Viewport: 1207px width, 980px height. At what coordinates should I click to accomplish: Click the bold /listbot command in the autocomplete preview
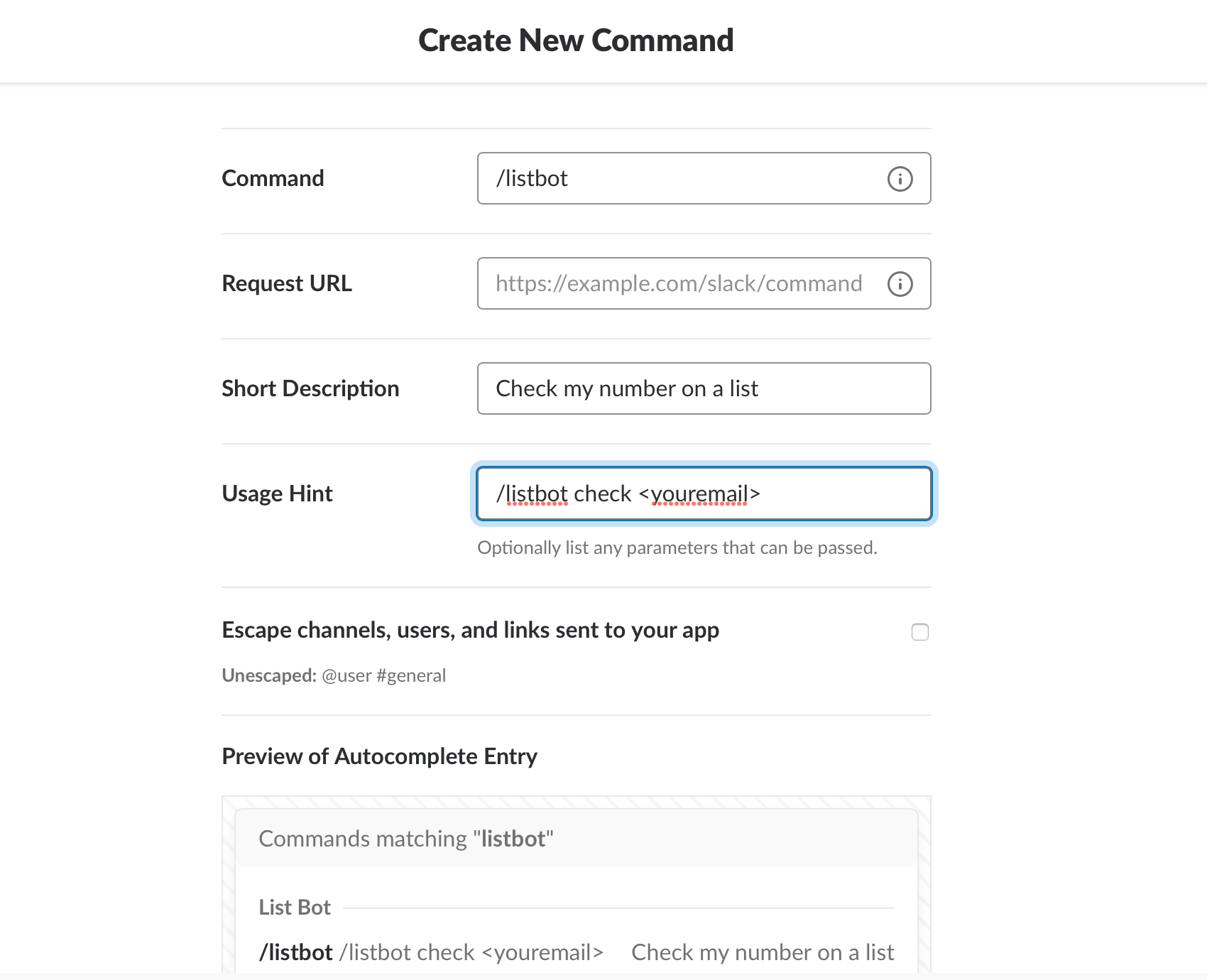click(x=296, y=952)
